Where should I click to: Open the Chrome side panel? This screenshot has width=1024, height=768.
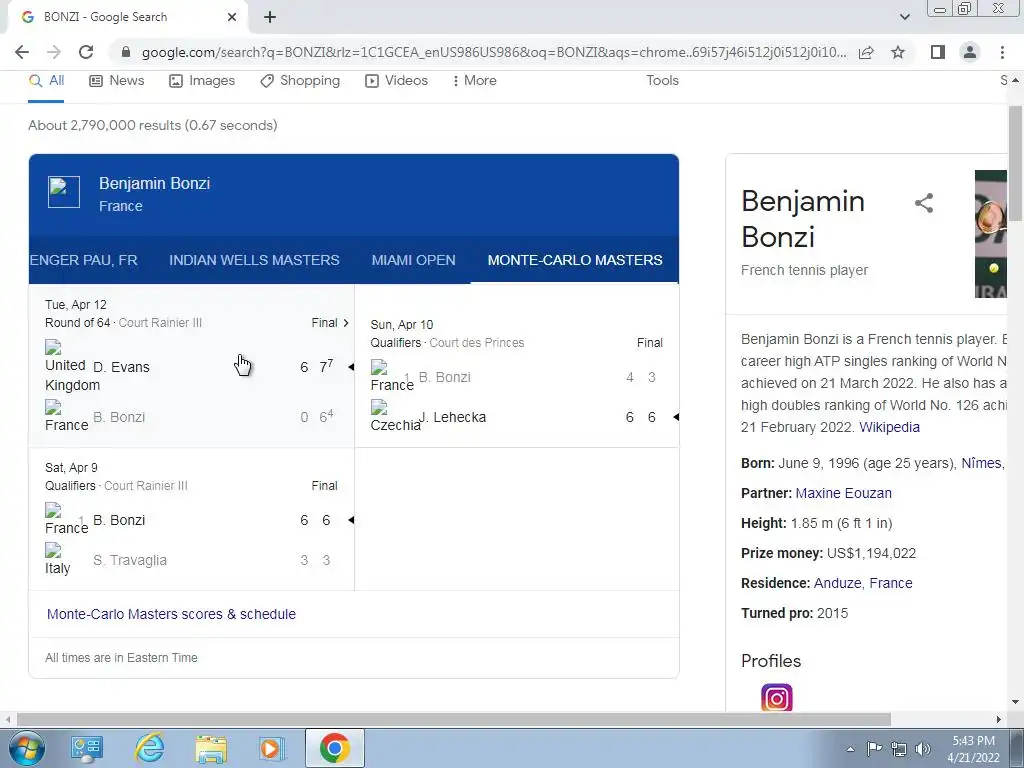[x=938, y=52]
